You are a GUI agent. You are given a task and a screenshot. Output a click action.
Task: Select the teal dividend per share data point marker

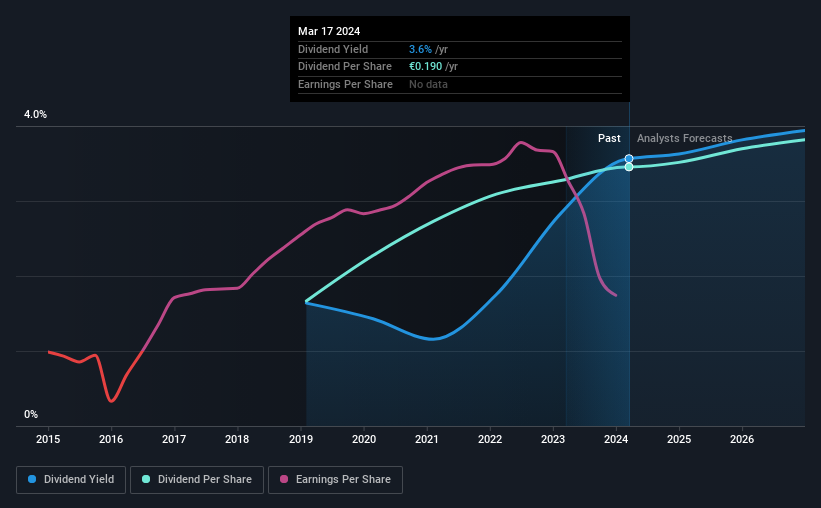[629, 167]
